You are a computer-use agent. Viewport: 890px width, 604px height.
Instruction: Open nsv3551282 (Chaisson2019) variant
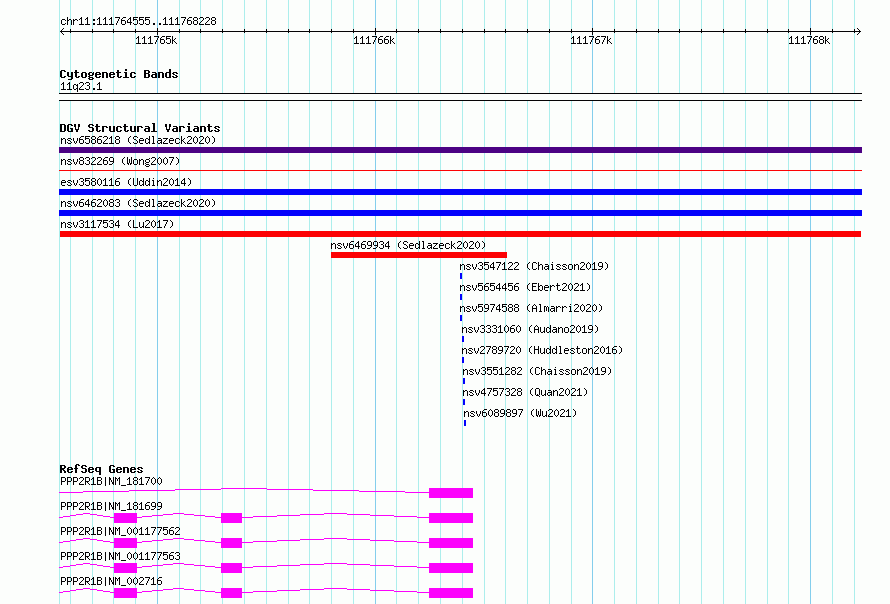point(537,371)
